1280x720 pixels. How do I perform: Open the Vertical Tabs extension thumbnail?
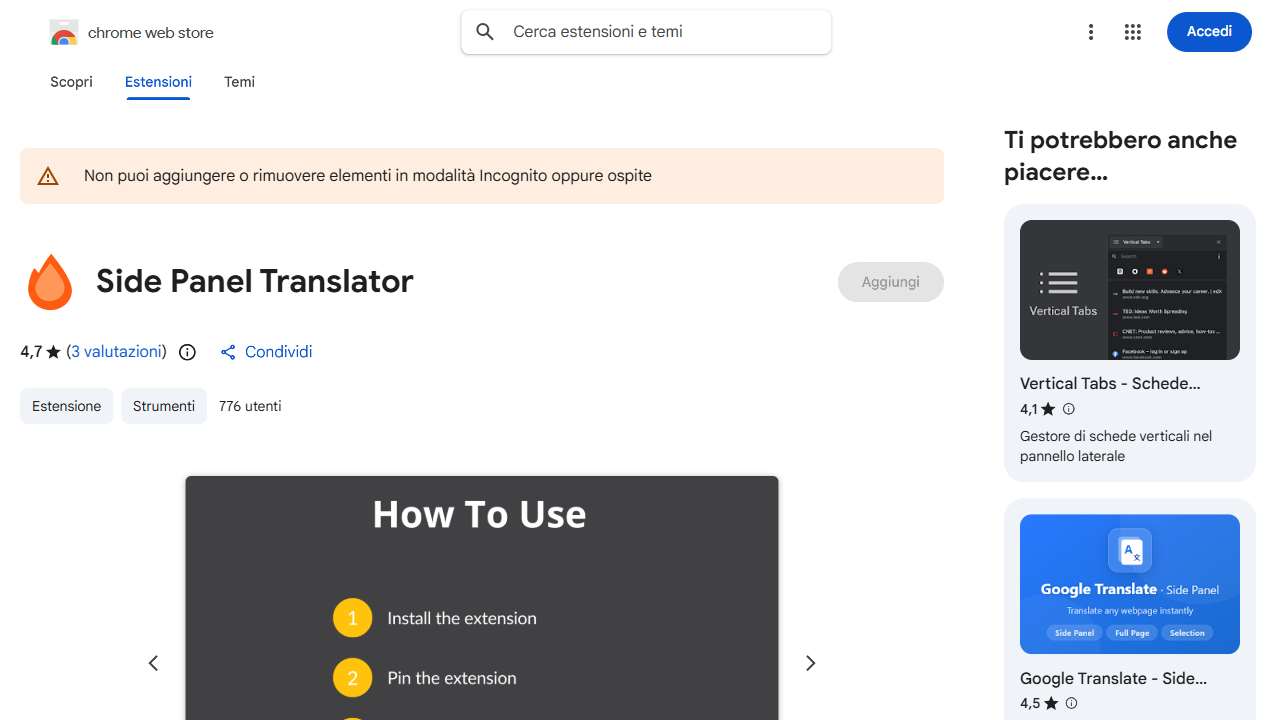tap(1129, 290)
